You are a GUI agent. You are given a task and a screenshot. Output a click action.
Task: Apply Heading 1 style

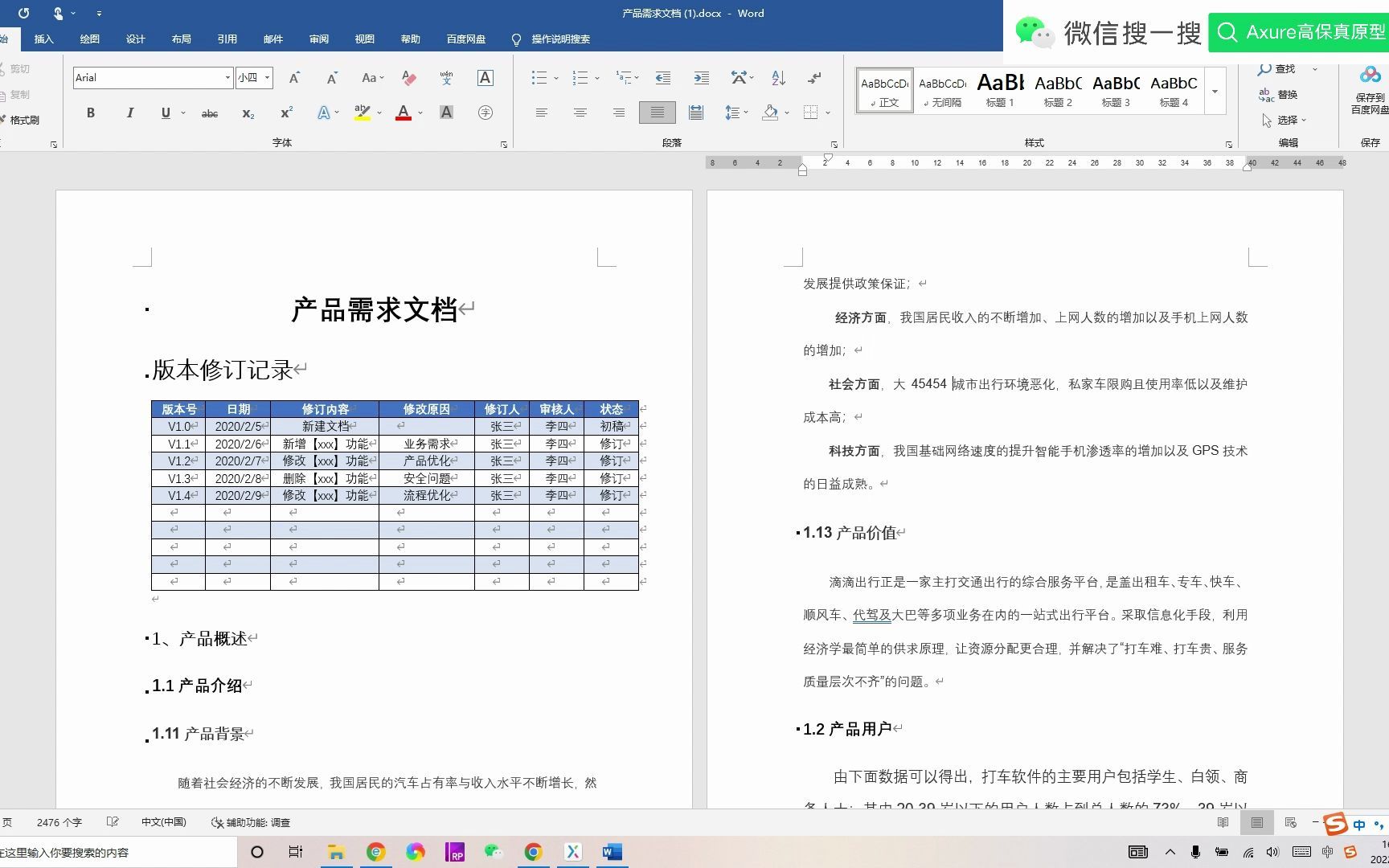tap(1000, 90)
